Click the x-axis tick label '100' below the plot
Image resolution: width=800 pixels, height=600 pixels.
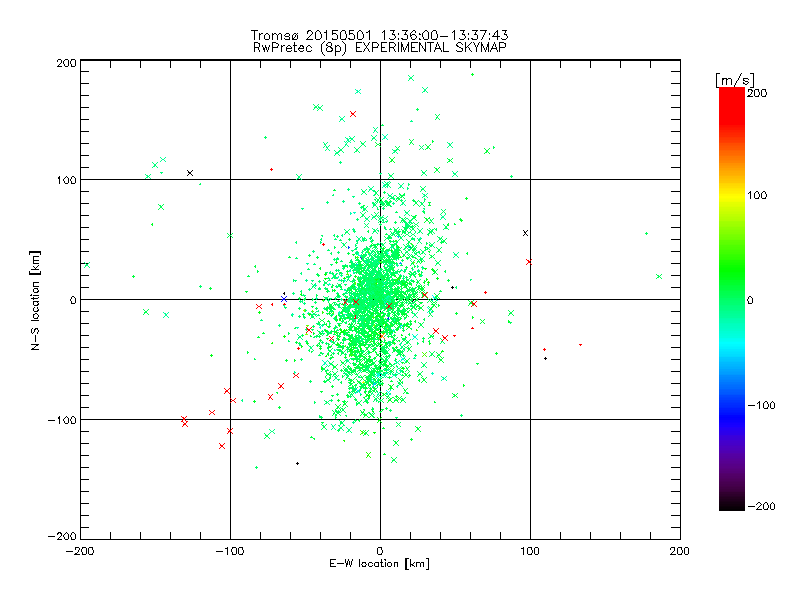tap(530, 551)
